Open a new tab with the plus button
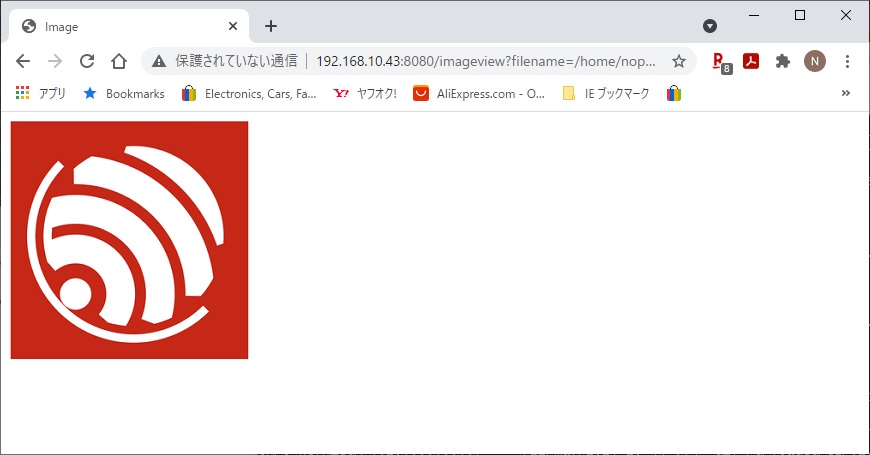This screenshot has height=455, width=870. 271,26
